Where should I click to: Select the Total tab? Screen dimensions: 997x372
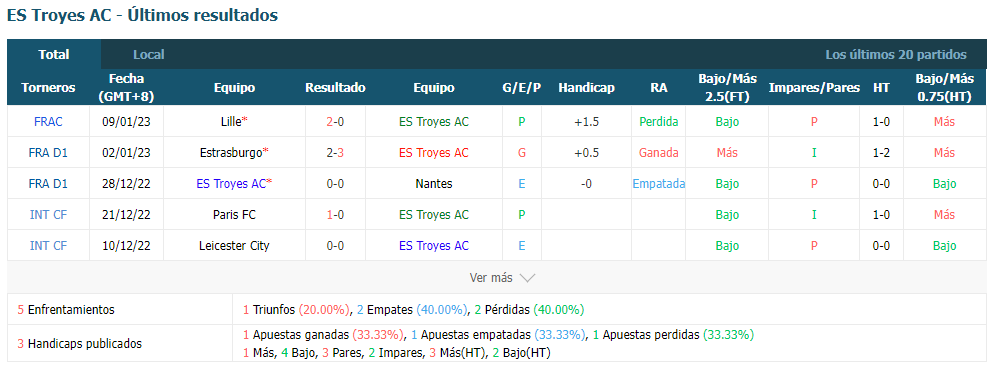click(x=54, y=55)
